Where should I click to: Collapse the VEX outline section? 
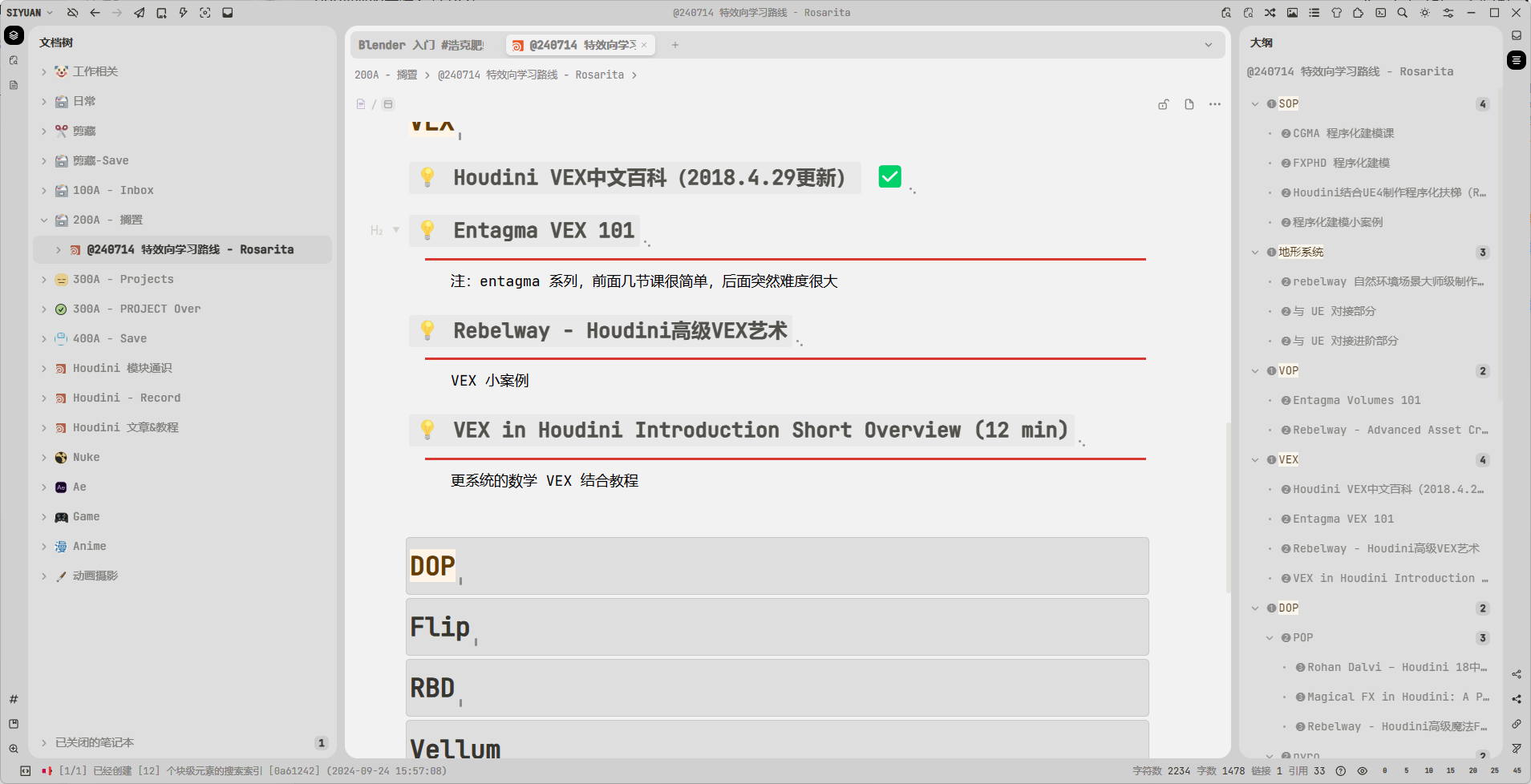(x=1255, y=459)
